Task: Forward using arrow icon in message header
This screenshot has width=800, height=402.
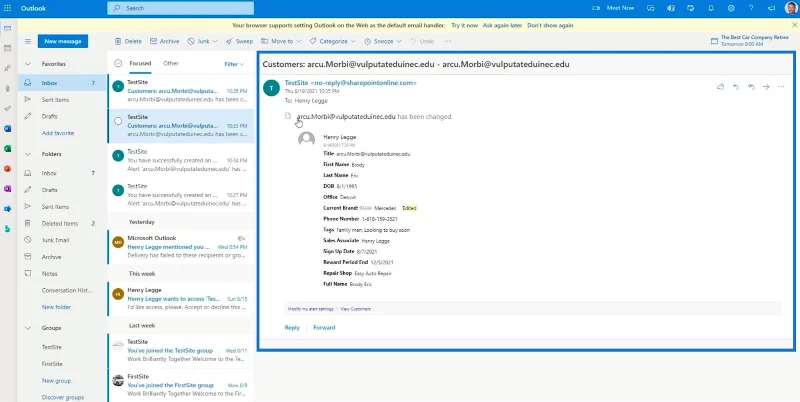Action: [765, 87]
